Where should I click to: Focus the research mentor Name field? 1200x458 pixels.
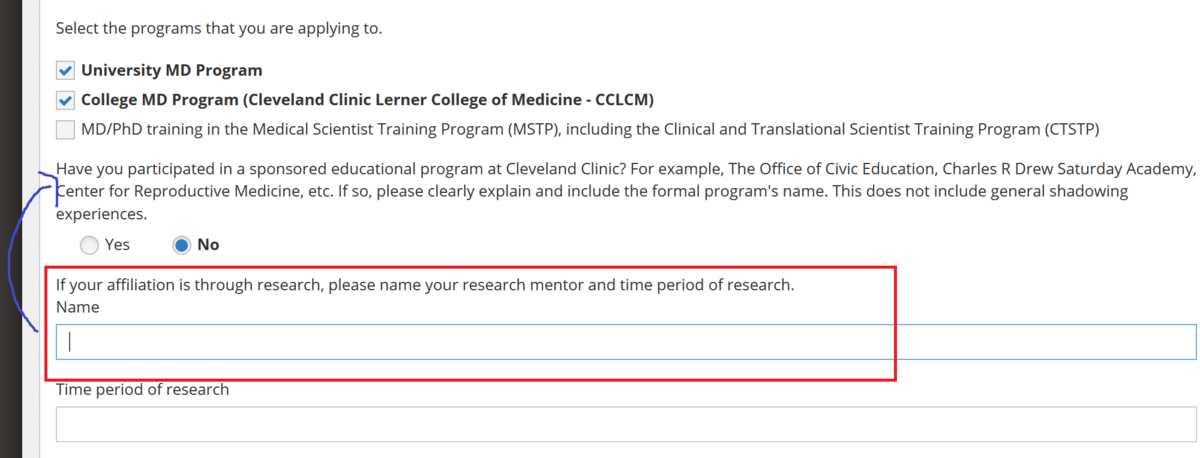626,342
